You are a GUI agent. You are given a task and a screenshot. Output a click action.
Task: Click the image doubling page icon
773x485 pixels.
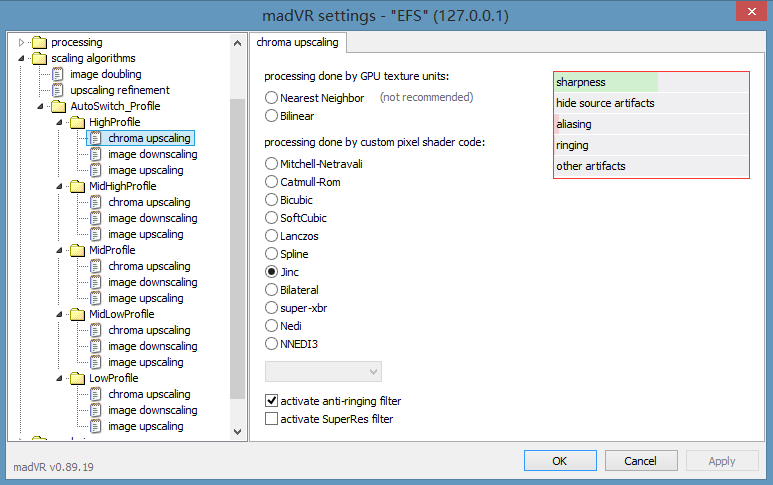tap(58, 74)
